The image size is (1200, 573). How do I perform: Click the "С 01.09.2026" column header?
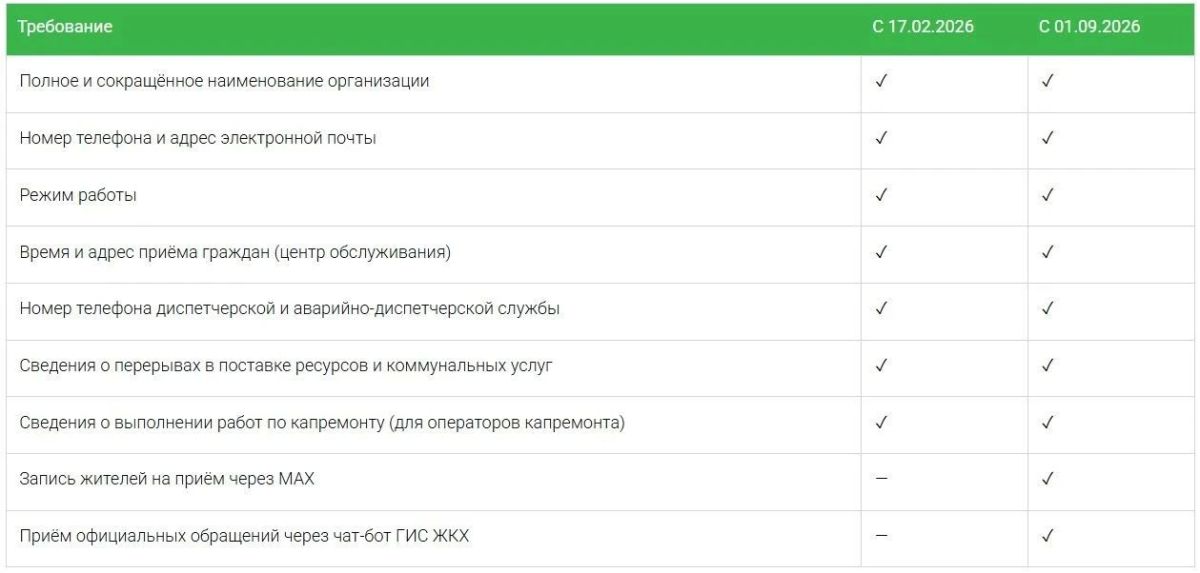pos(1089,27)
